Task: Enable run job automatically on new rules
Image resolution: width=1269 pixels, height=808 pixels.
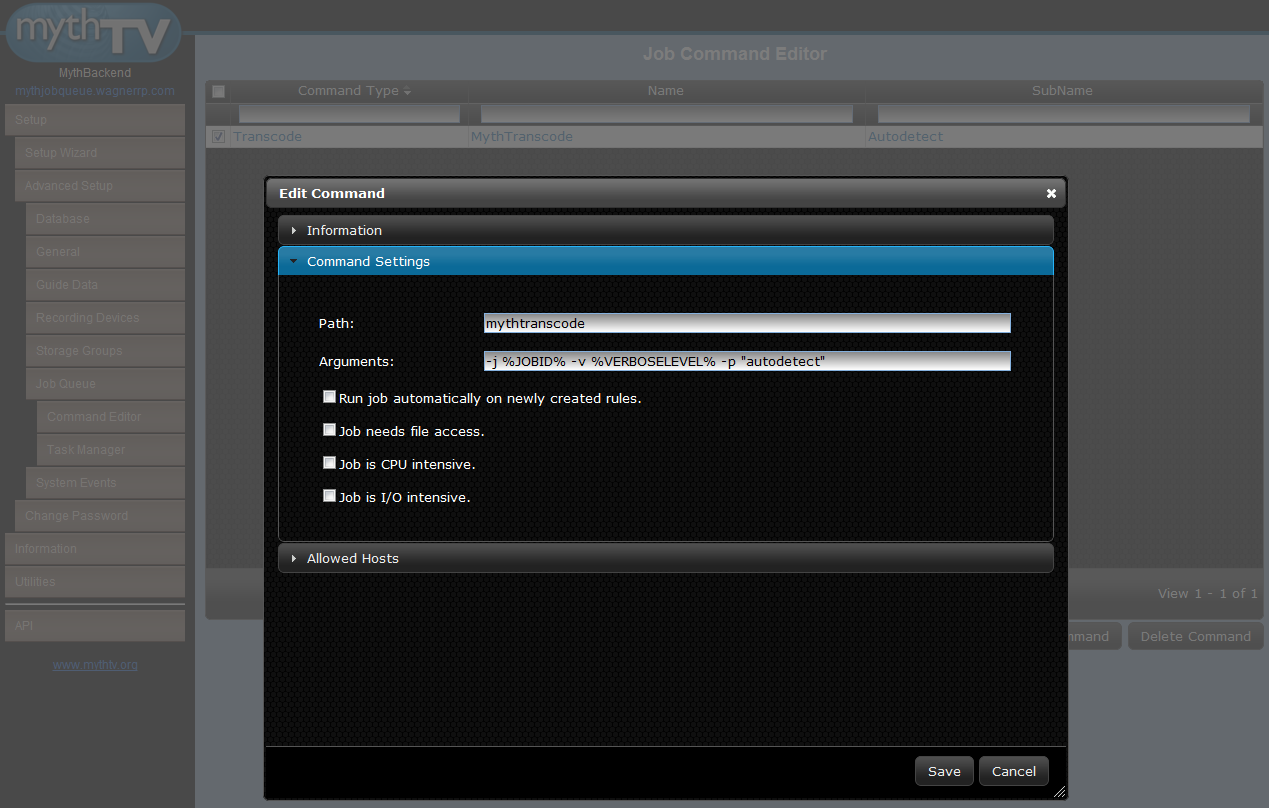Action: (x=329, y=397)
